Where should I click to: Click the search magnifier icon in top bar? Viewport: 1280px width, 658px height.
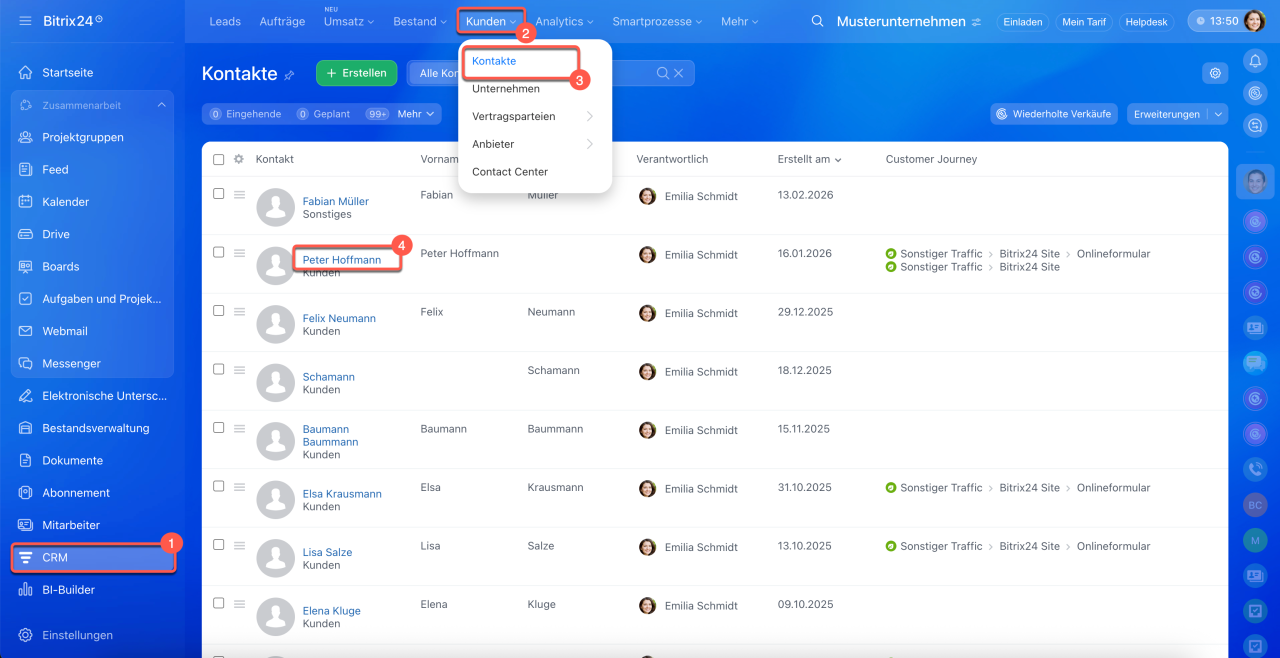pyautogui.click(x=818, y=21)
